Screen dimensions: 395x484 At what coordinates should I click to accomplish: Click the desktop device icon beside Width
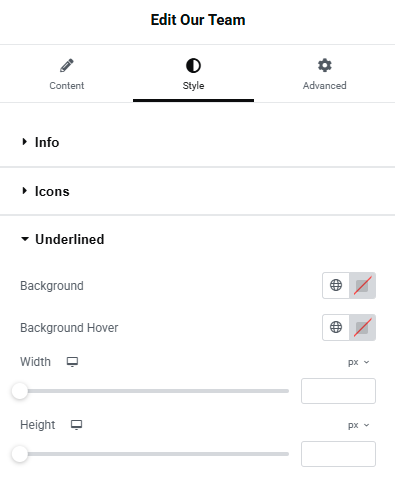[x=72, y=362]
